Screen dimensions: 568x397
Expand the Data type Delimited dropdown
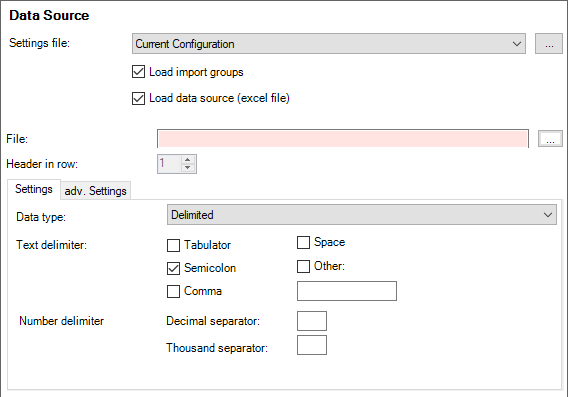click(x=362, y=214)
